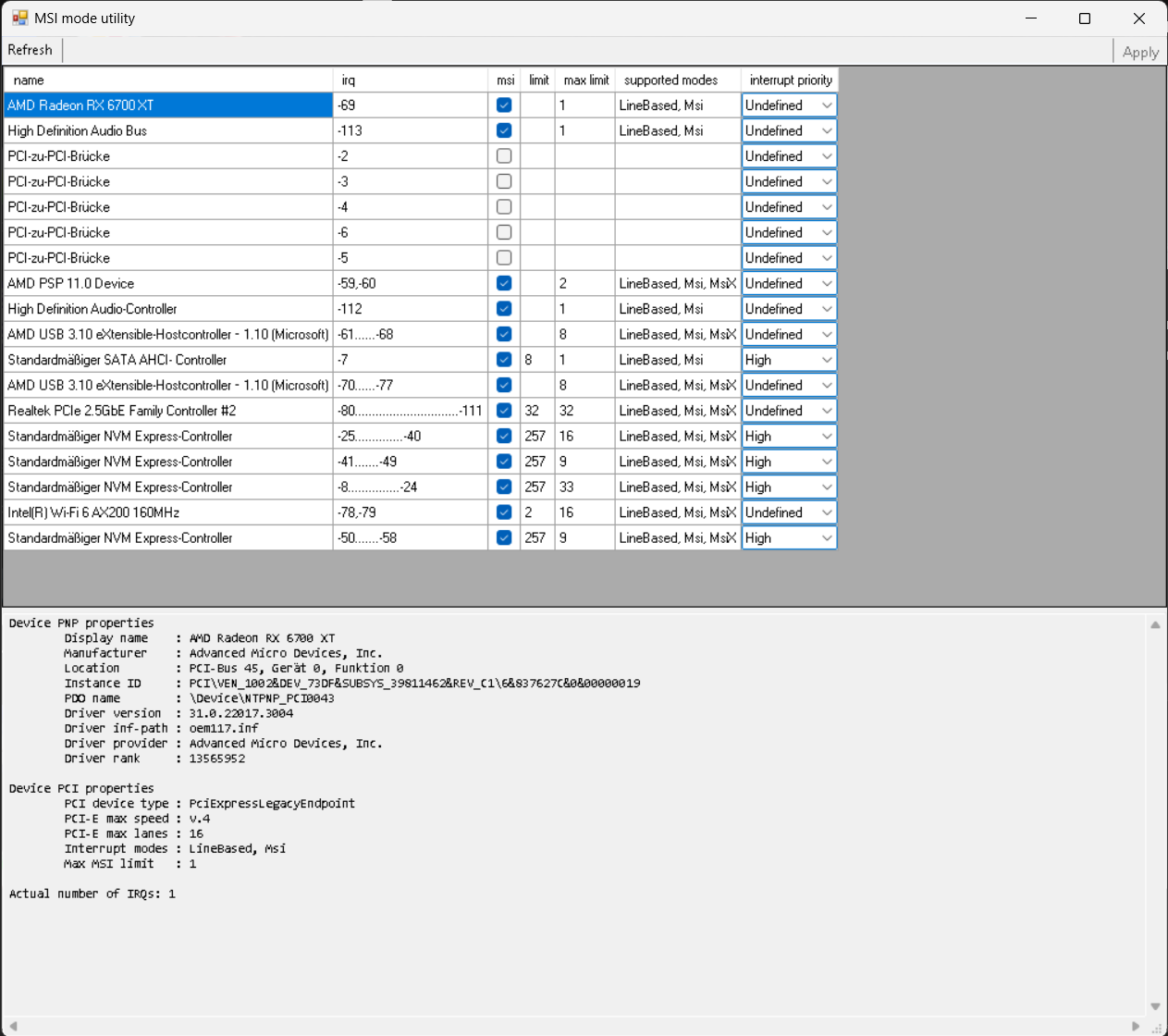Click the MSI mode utility app icon
This screenshot has width=1168, height=1036.
coord(19,18)
